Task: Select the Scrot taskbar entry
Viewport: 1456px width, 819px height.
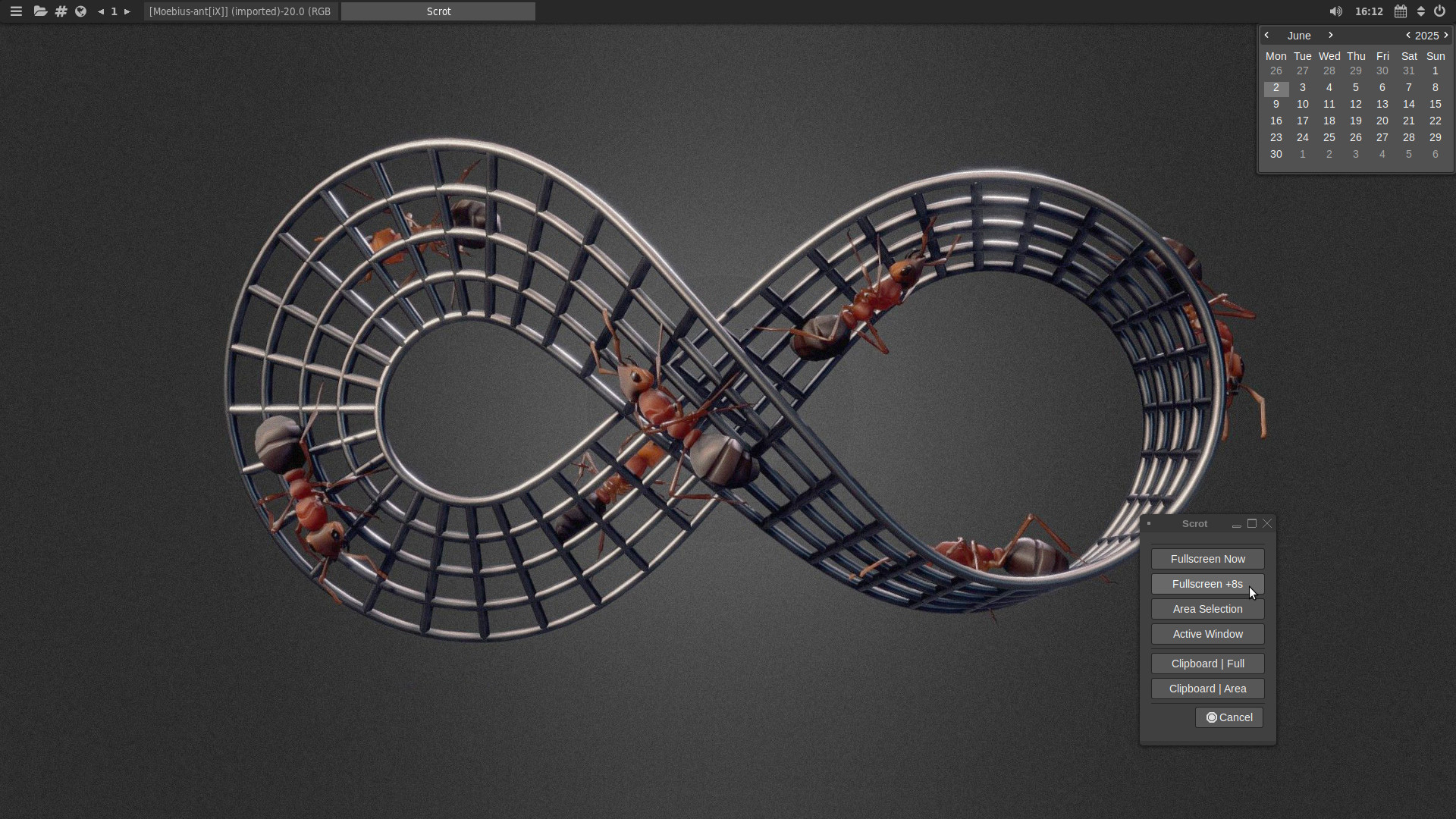Action: click(438, 11)
